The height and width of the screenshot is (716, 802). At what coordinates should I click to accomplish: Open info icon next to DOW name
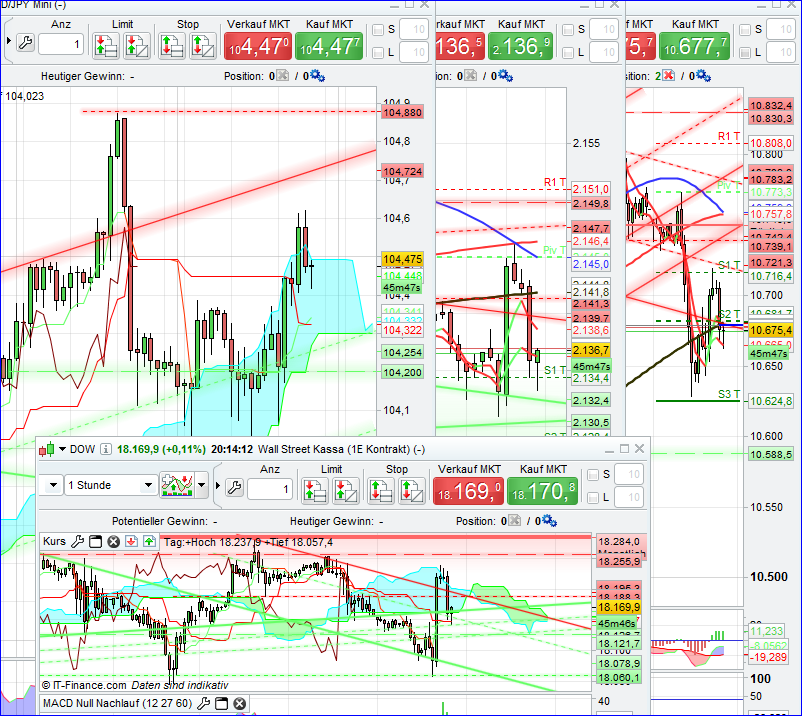pos(105,450)
